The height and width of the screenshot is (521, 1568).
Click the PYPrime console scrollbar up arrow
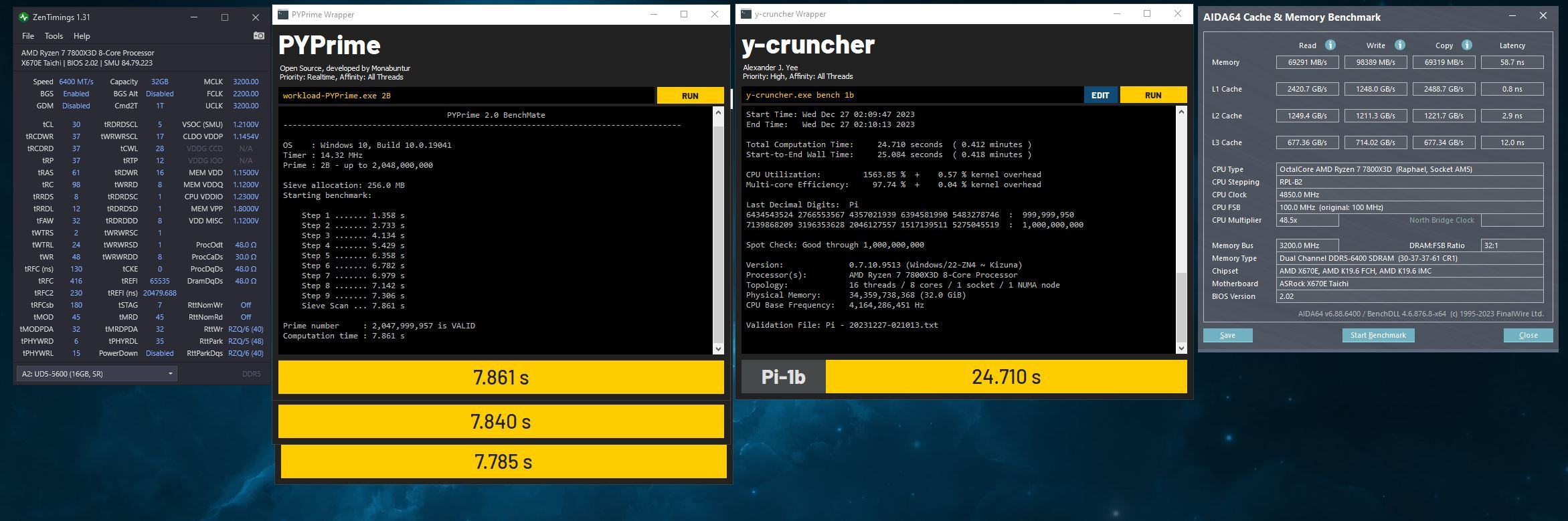[718, 112]
